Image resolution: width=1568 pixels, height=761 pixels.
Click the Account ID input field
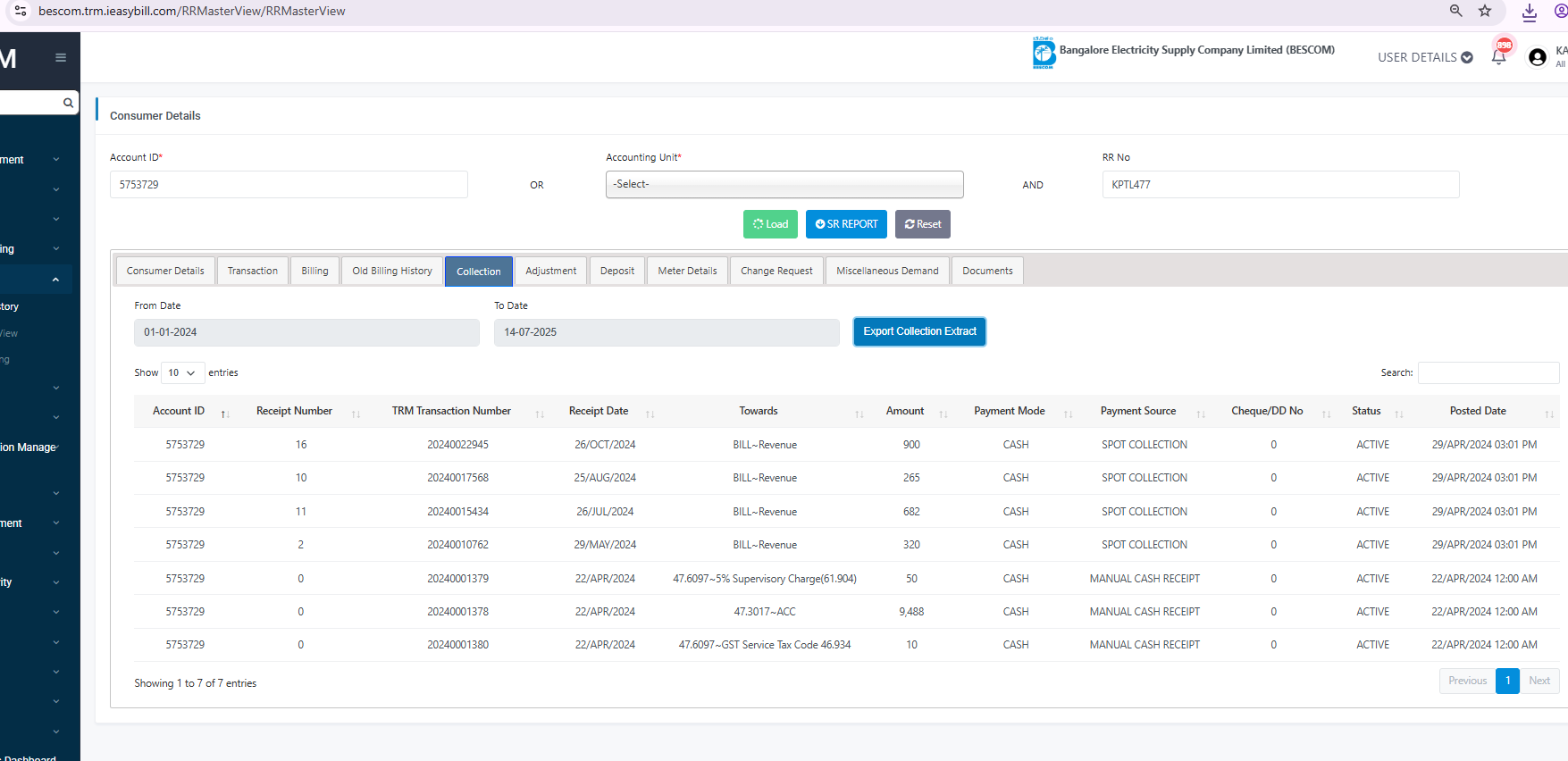tap(289, 184)
